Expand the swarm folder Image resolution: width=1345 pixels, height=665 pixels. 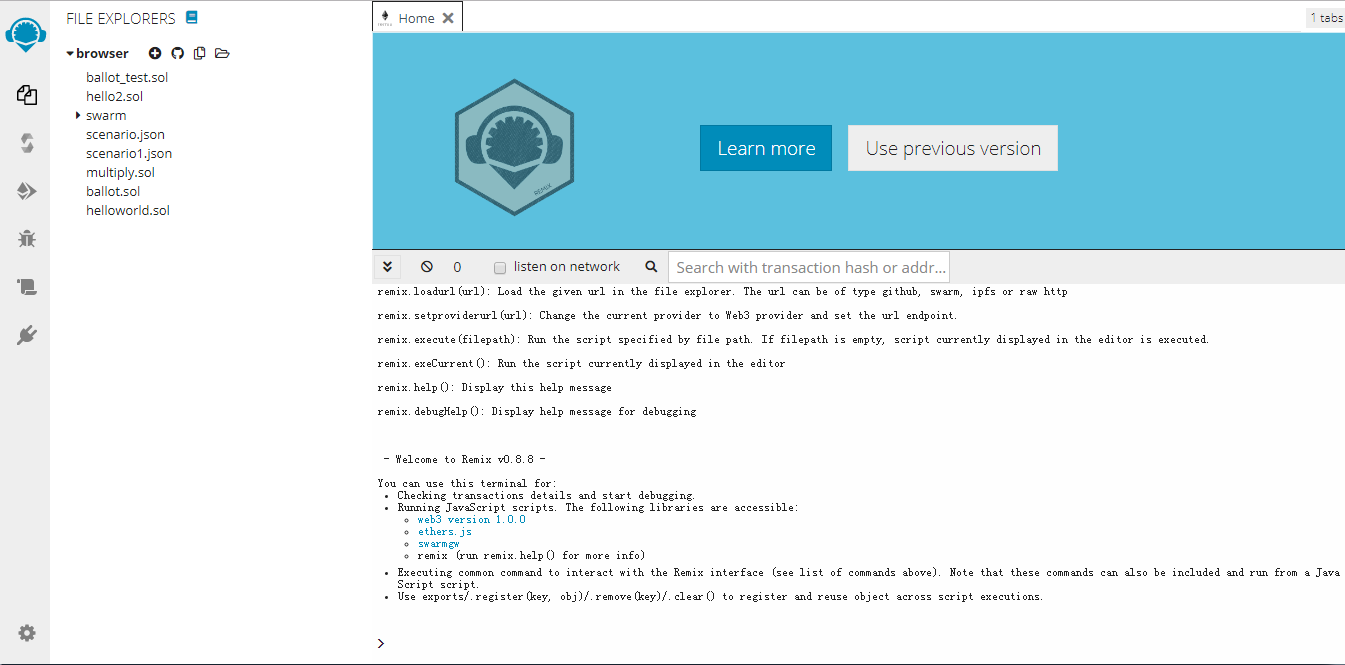(x=77, y=115)
